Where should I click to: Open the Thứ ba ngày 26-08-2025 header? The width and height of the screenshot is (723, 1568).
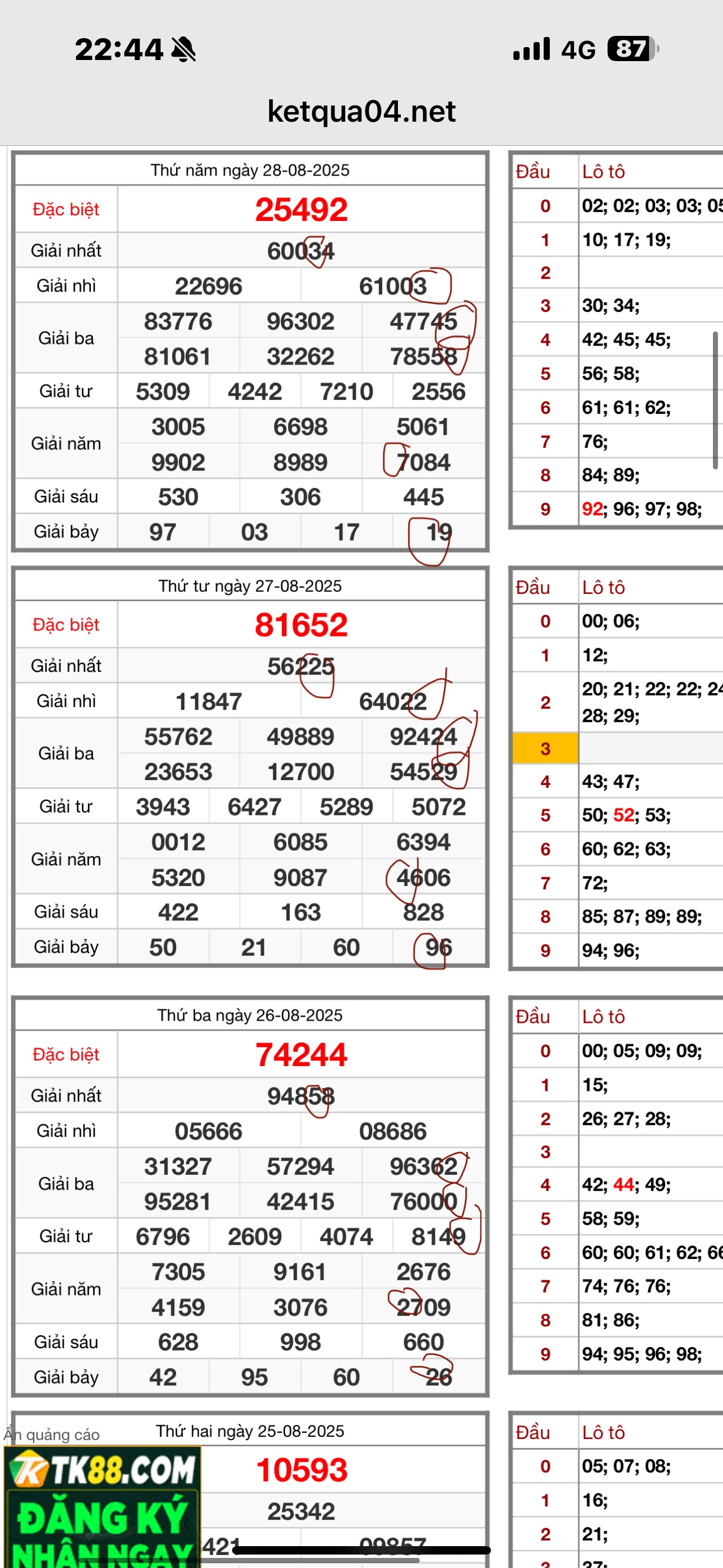tap(250, 1015)
